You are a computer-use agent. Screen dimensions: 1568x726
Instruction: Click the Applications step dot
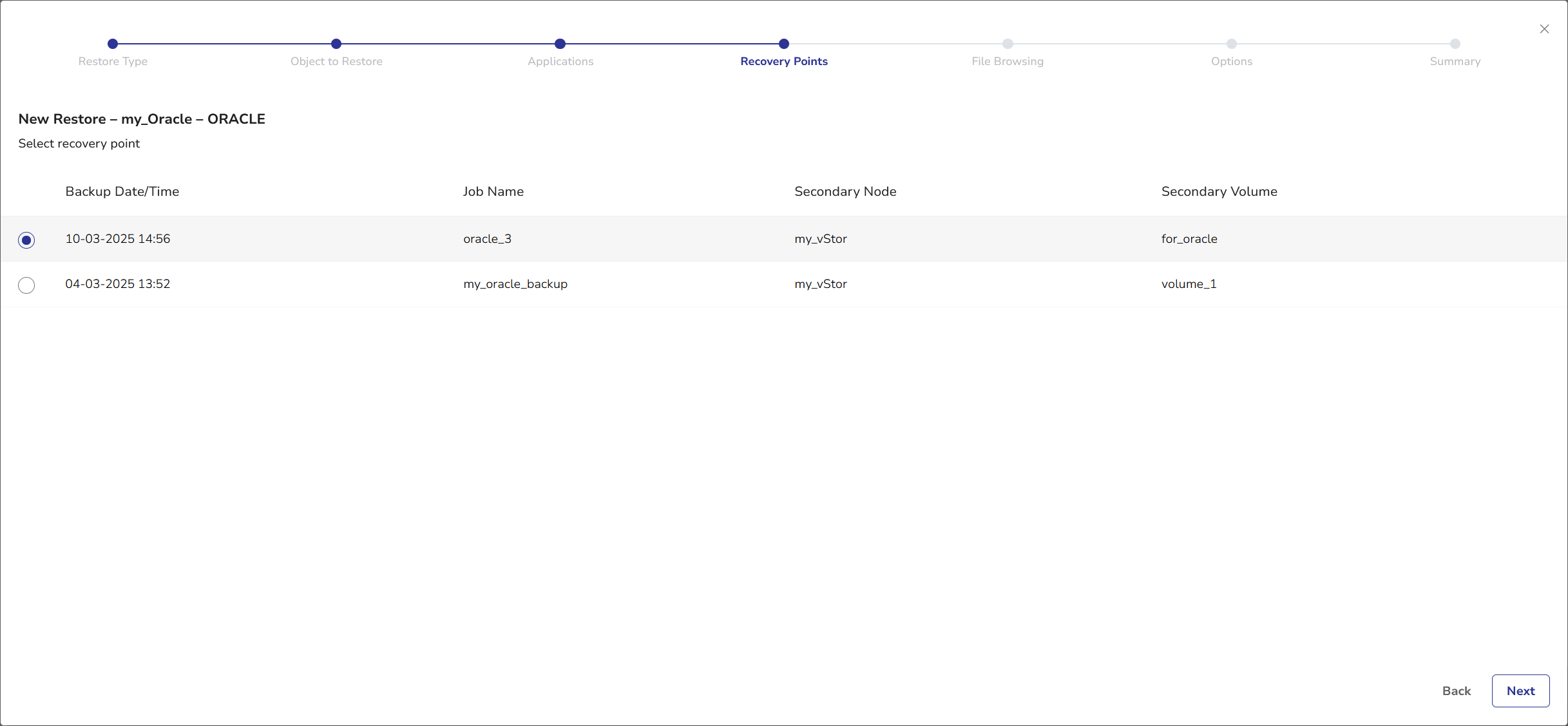pyautogui.click(x=560, y=44)
